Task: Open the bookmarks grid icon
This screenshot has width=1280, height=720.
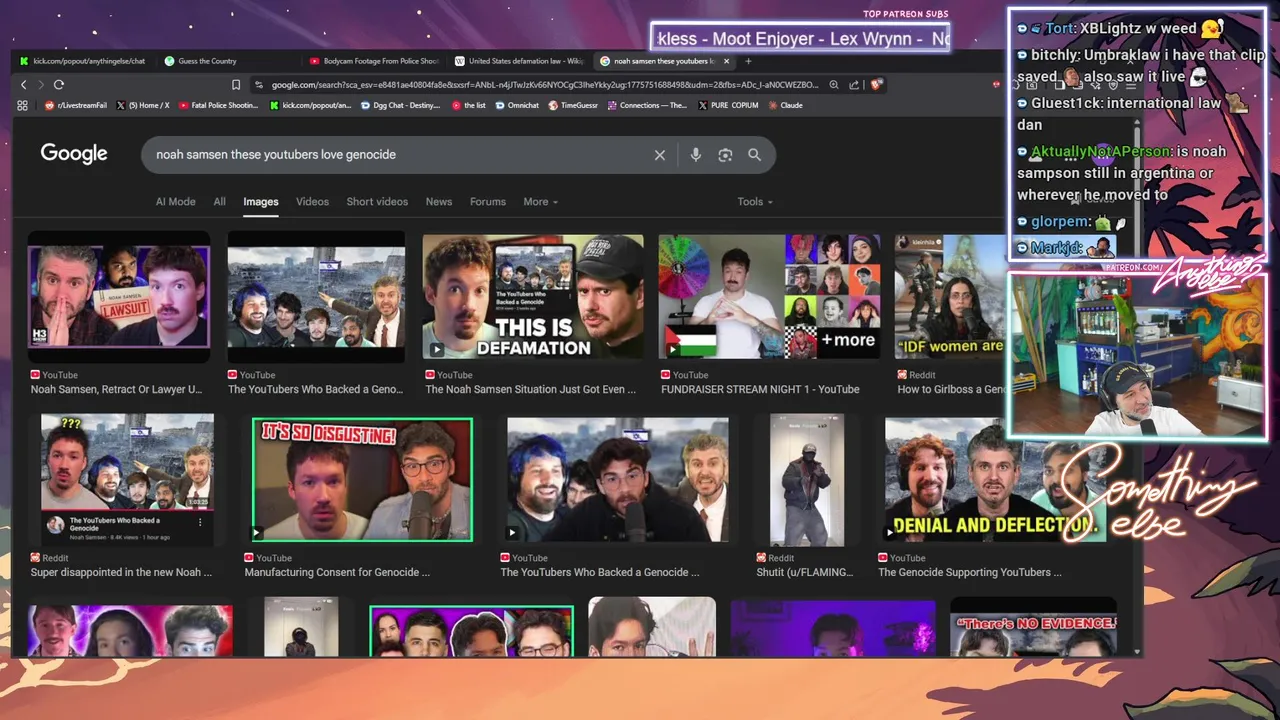Action: click(23, 105)
